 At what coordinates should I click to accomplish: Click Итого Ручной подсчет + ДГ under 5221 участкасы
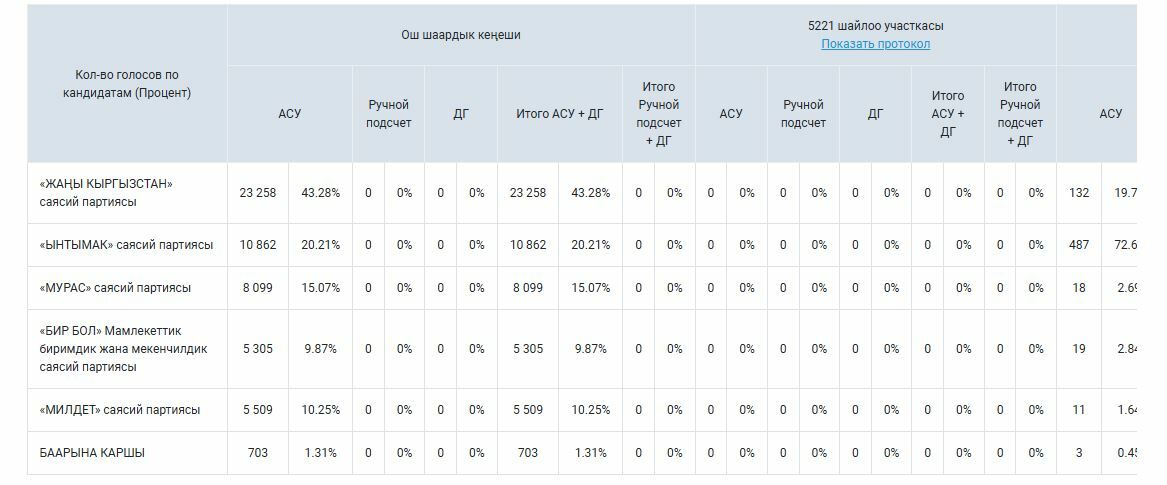click(x=1020, y=114)
